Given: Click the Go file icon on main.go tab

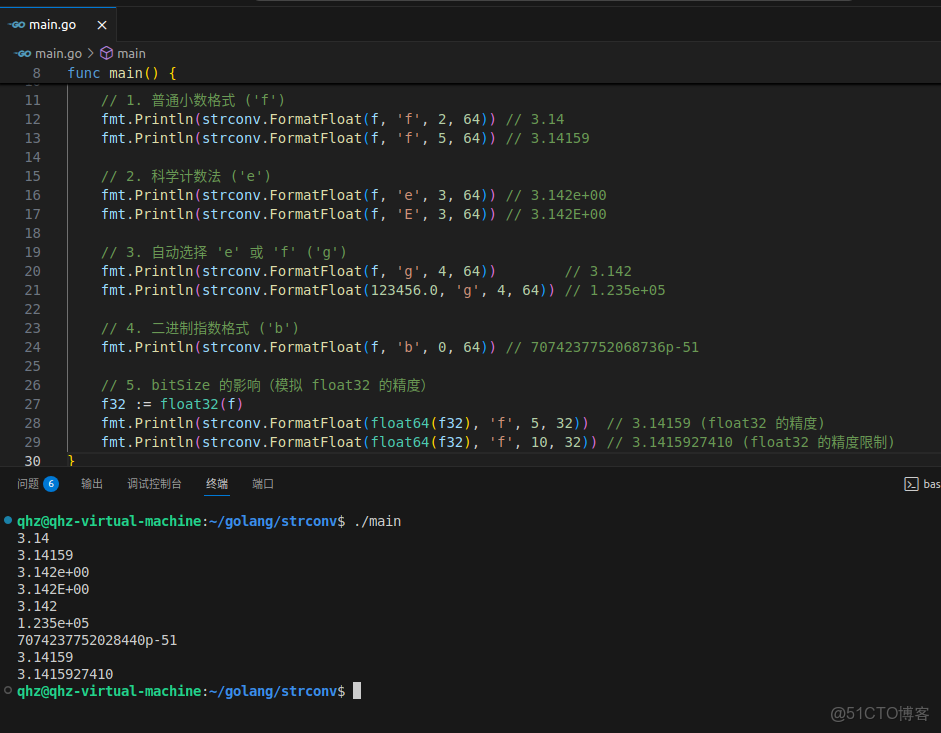Looking at the screenshot, I should click(x=17, y=24).
